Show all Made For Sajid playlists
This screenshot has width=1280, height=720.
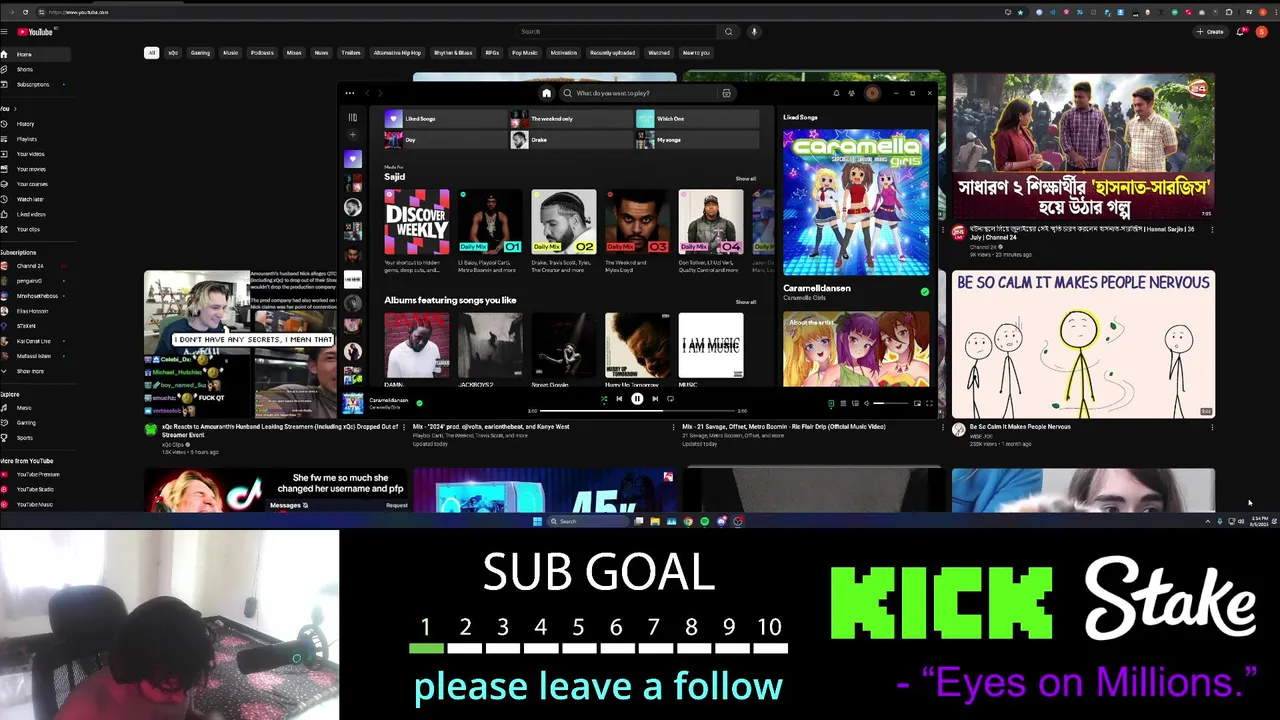coord(746,179)
